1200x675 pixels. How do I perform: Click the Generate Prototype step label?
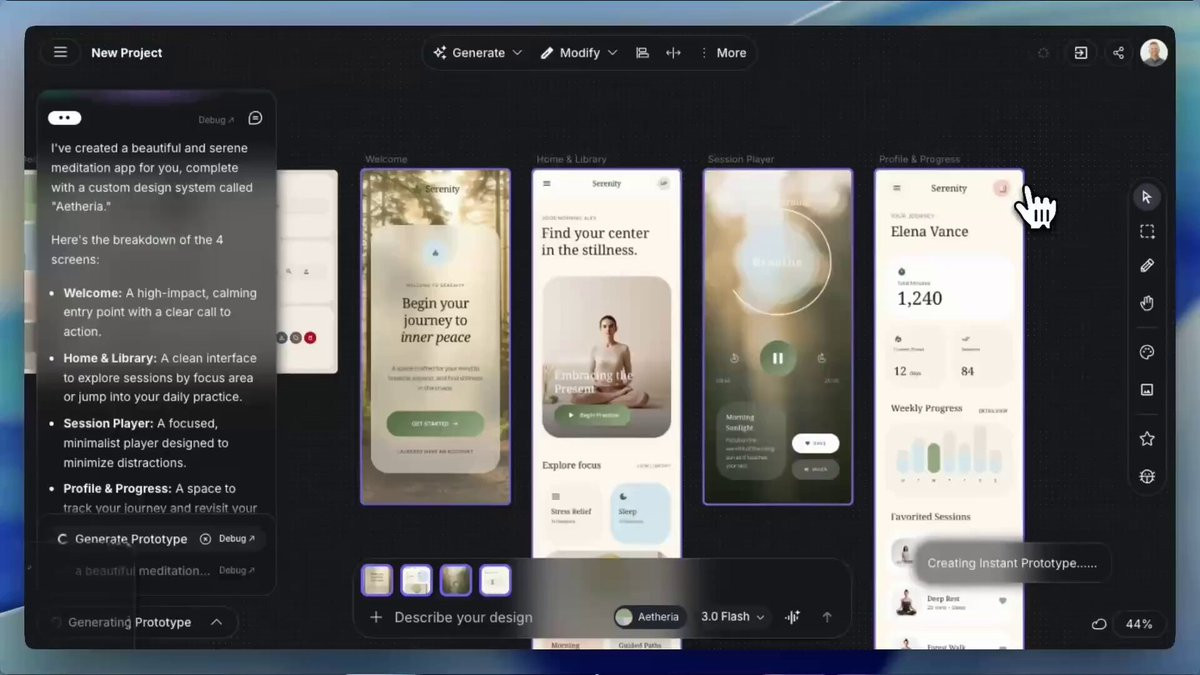[131, 539]
